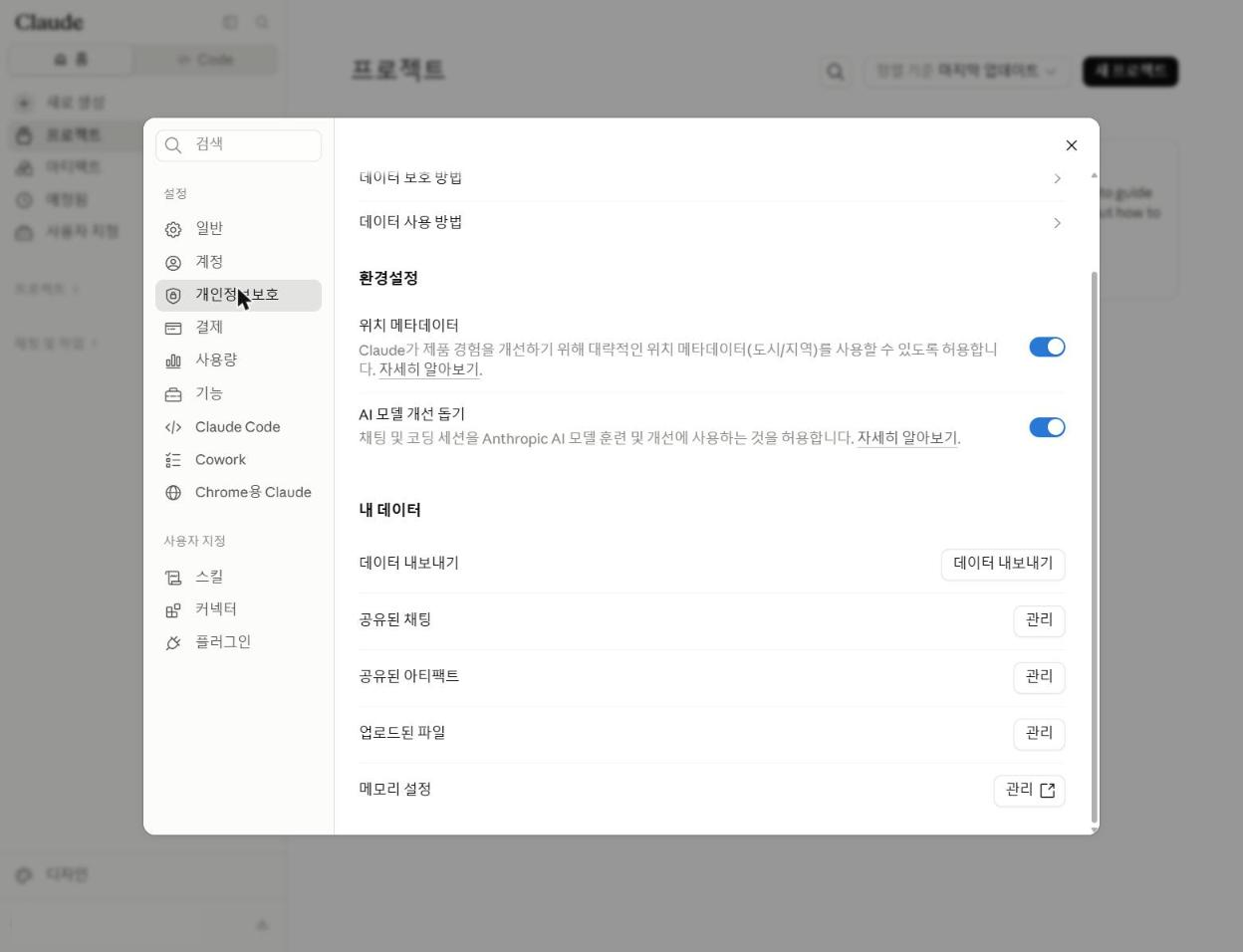
Task: Open Cowork checklist icon
Action: (173, 460)
